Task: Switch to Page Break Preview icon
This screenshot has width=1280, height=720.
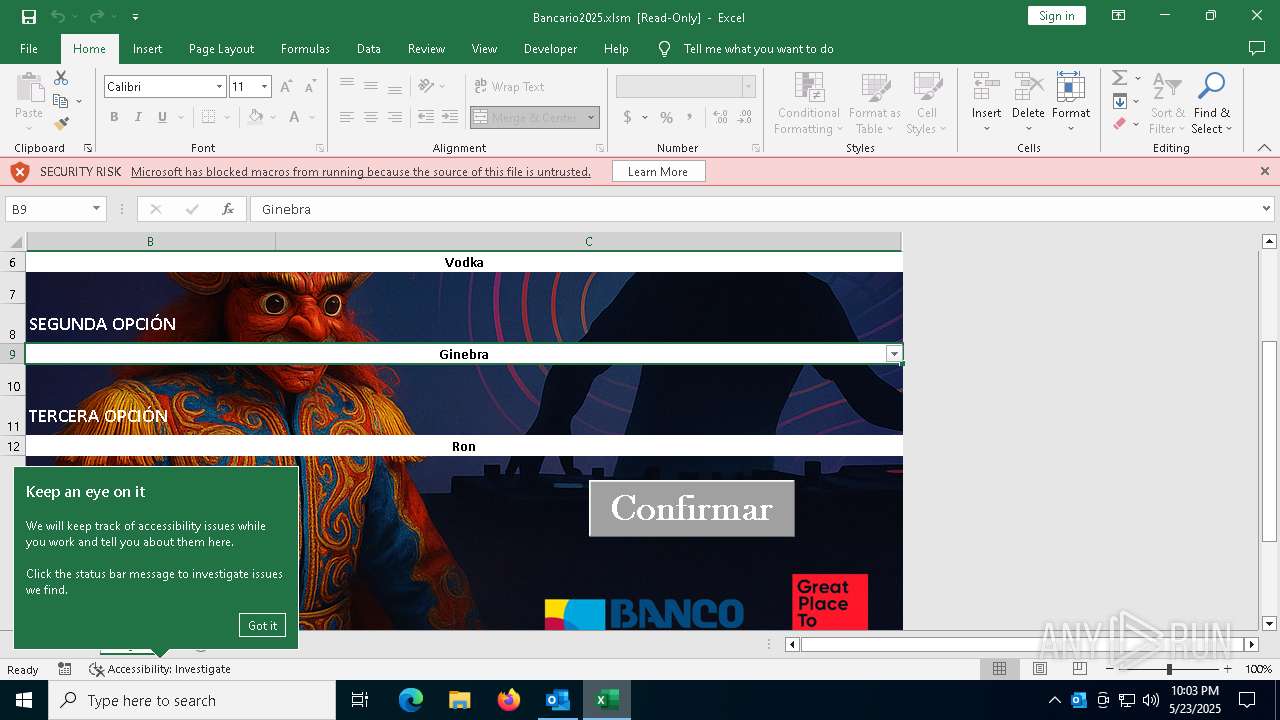Action: point(1079,669)
